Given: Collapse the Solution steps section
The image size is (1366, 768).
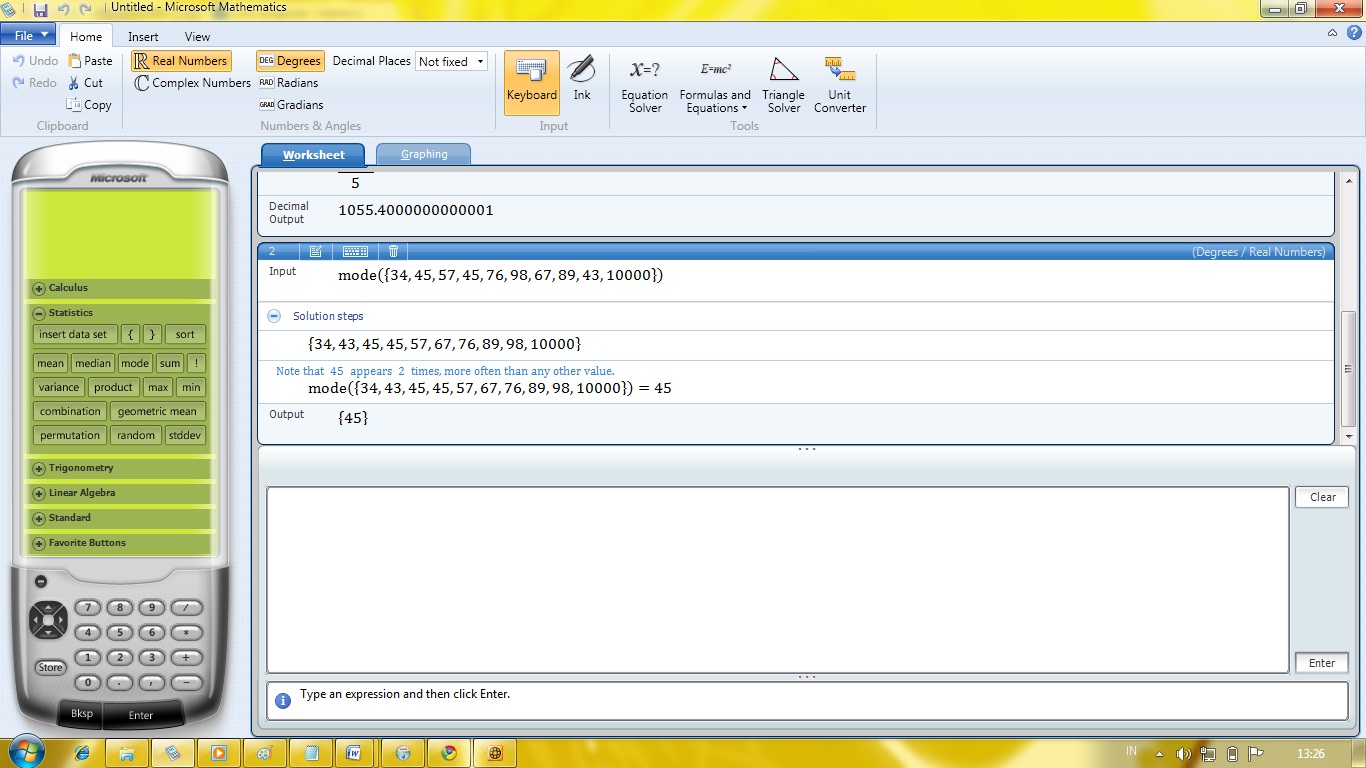Looking at the screenshot, I should (274, 316).
